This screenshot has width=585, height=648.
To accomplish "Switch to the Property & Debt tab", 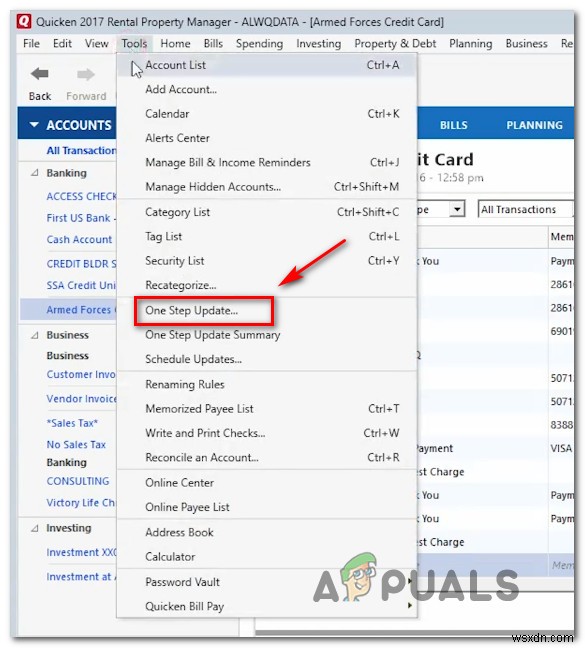I will tap(395, 44).
